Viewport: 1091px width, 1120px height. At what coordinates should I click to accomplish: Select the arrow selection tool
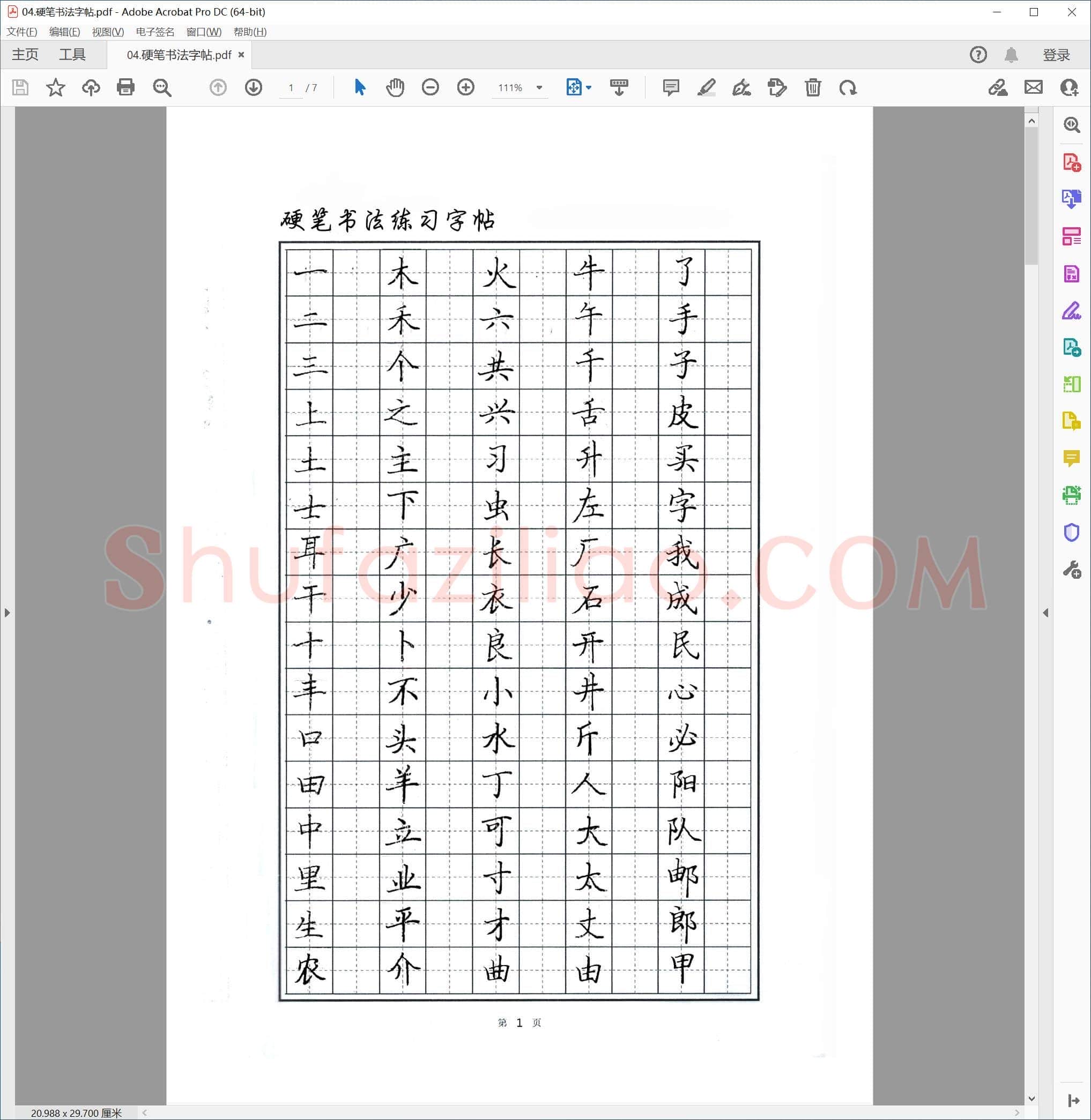pyautogui.click(x=360, y=87)
